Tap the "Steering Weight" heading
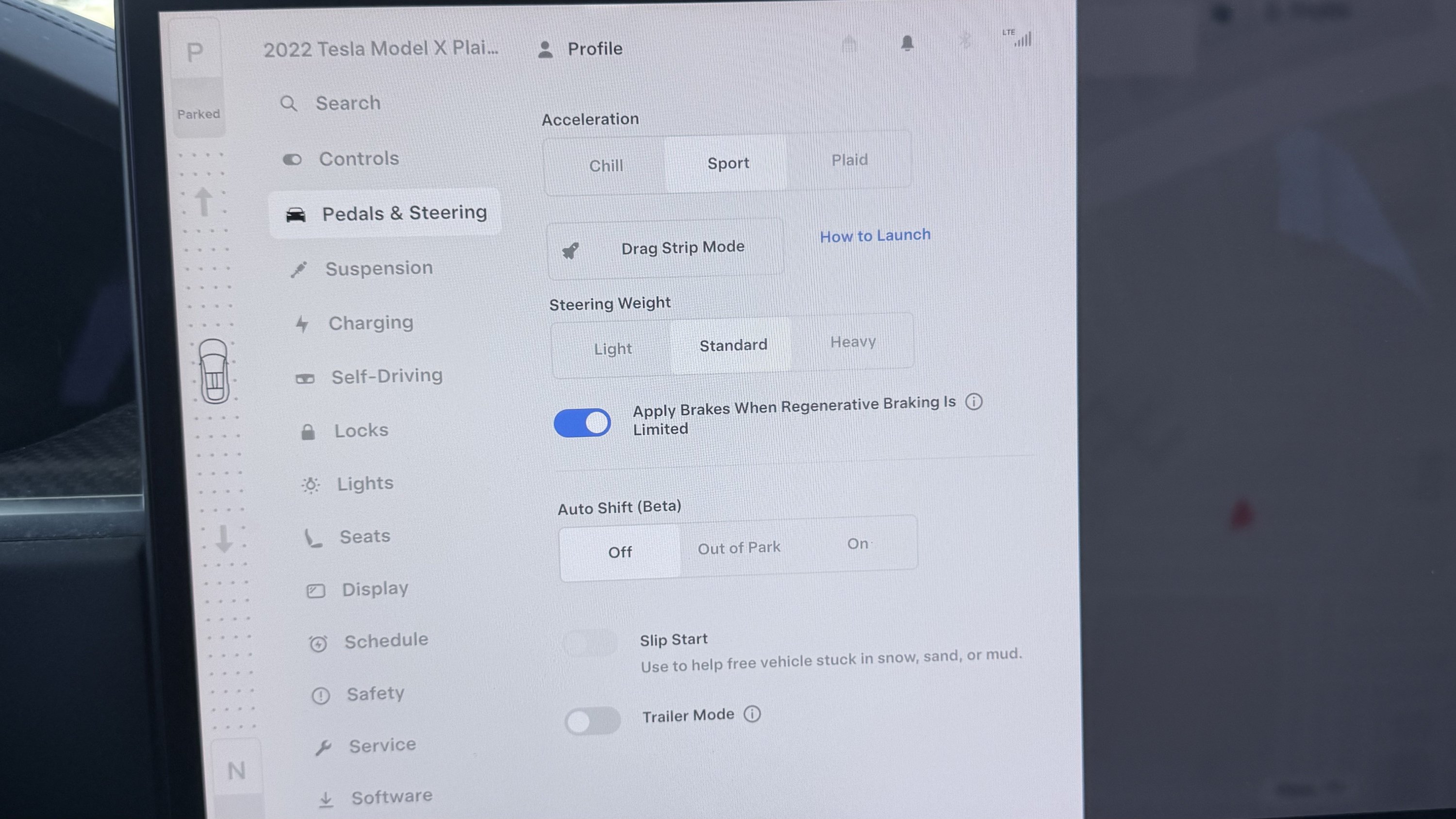1456x819 pixels. [x=610, y=303]
